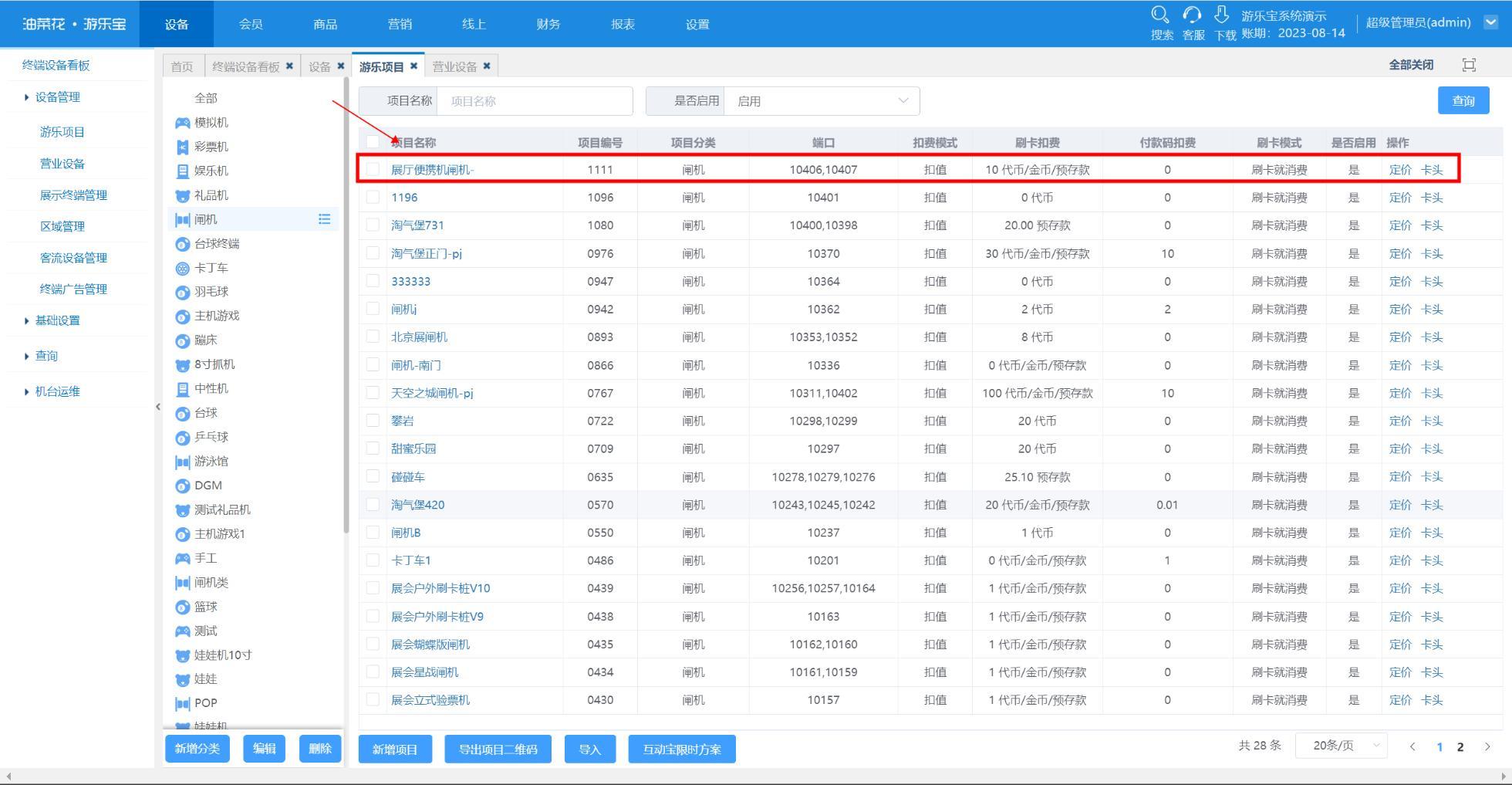Screen dimensions: 1512x785
Task: Open 营业设备 in sidebar
Action: [x=62, y=164]
